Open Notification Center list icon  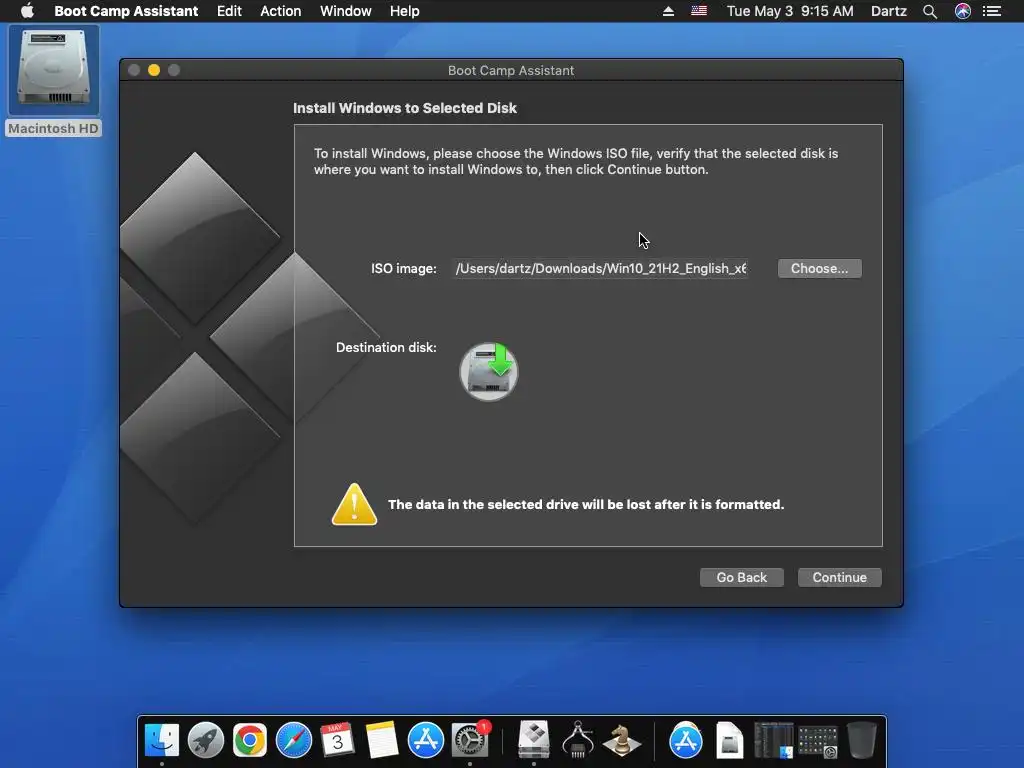tap(992, 11)
